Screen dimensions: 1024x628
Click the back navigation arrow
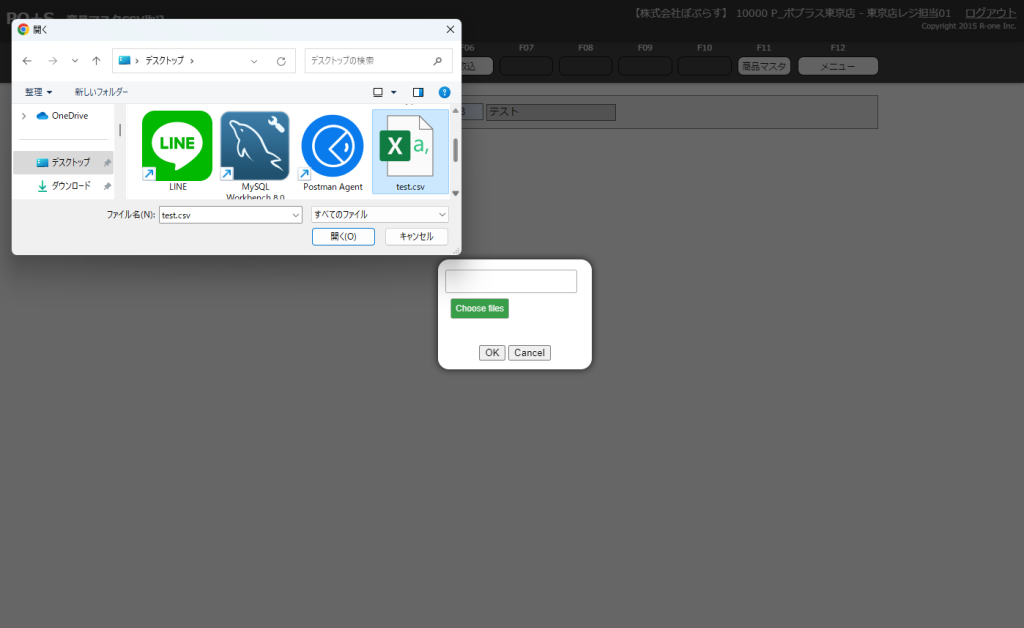click(x=28, y=61)
